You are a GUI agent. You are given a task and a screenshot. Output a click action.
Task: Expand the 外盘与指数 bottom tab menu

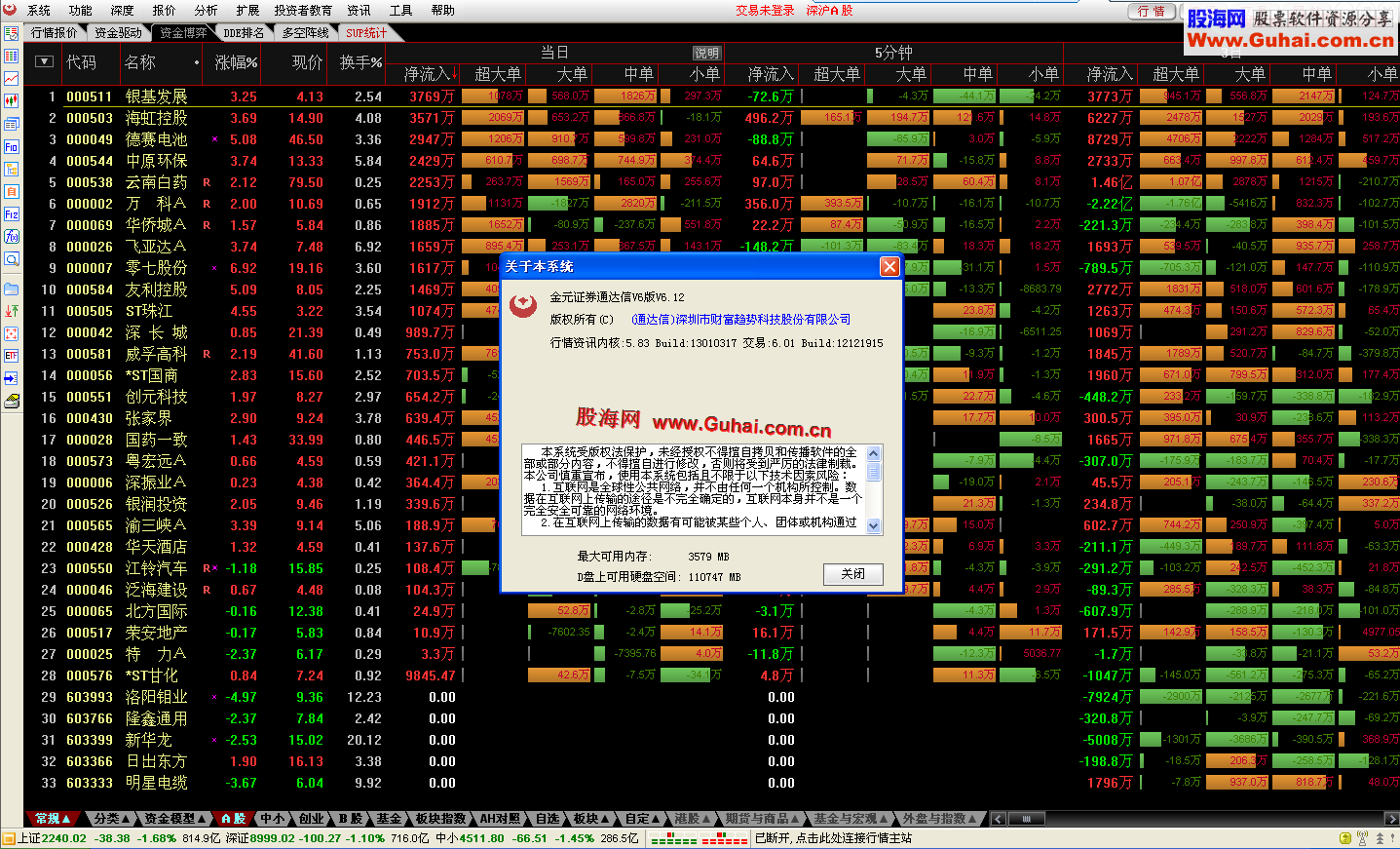pos(940,819)
